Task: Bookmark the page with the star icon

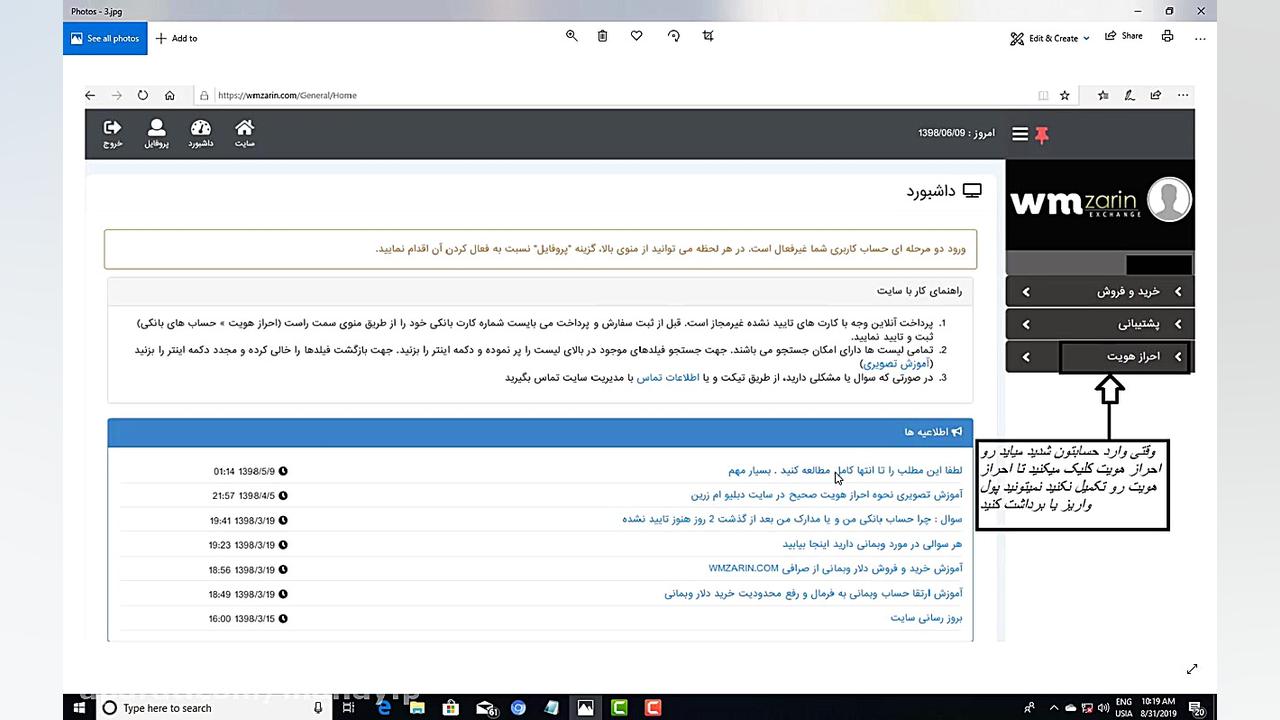Action: tap(1065, 95)
